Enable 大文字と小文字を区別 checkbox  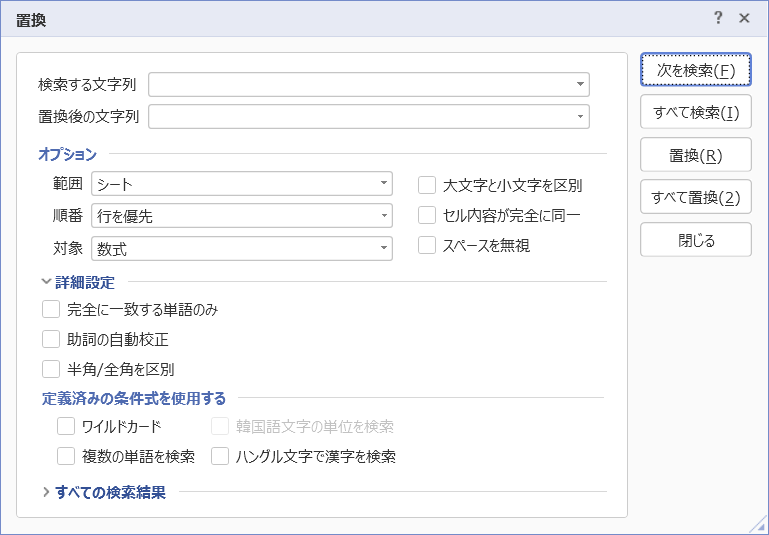tap(427, 185)
